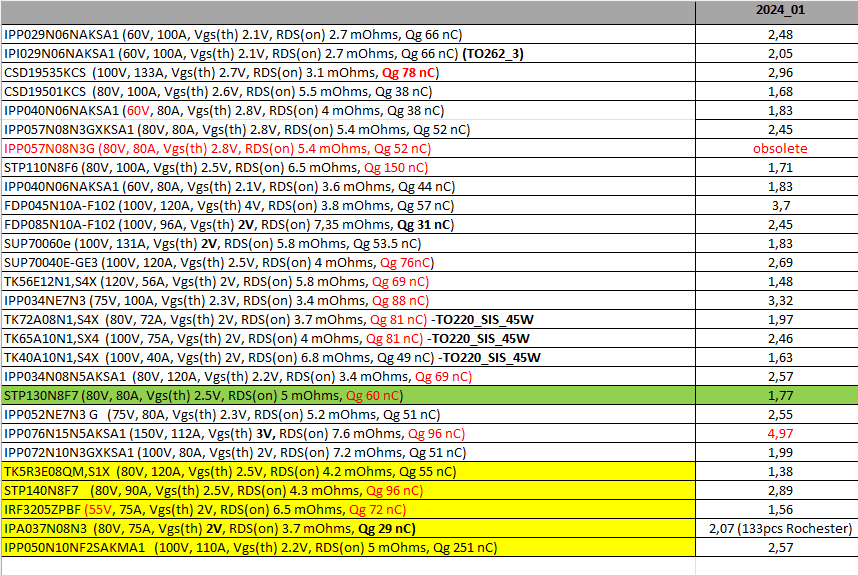This screenshot has height=575, width=858.
Task: Click the yellow IRF3205ZPBF cell
Action: pos(349,510)
